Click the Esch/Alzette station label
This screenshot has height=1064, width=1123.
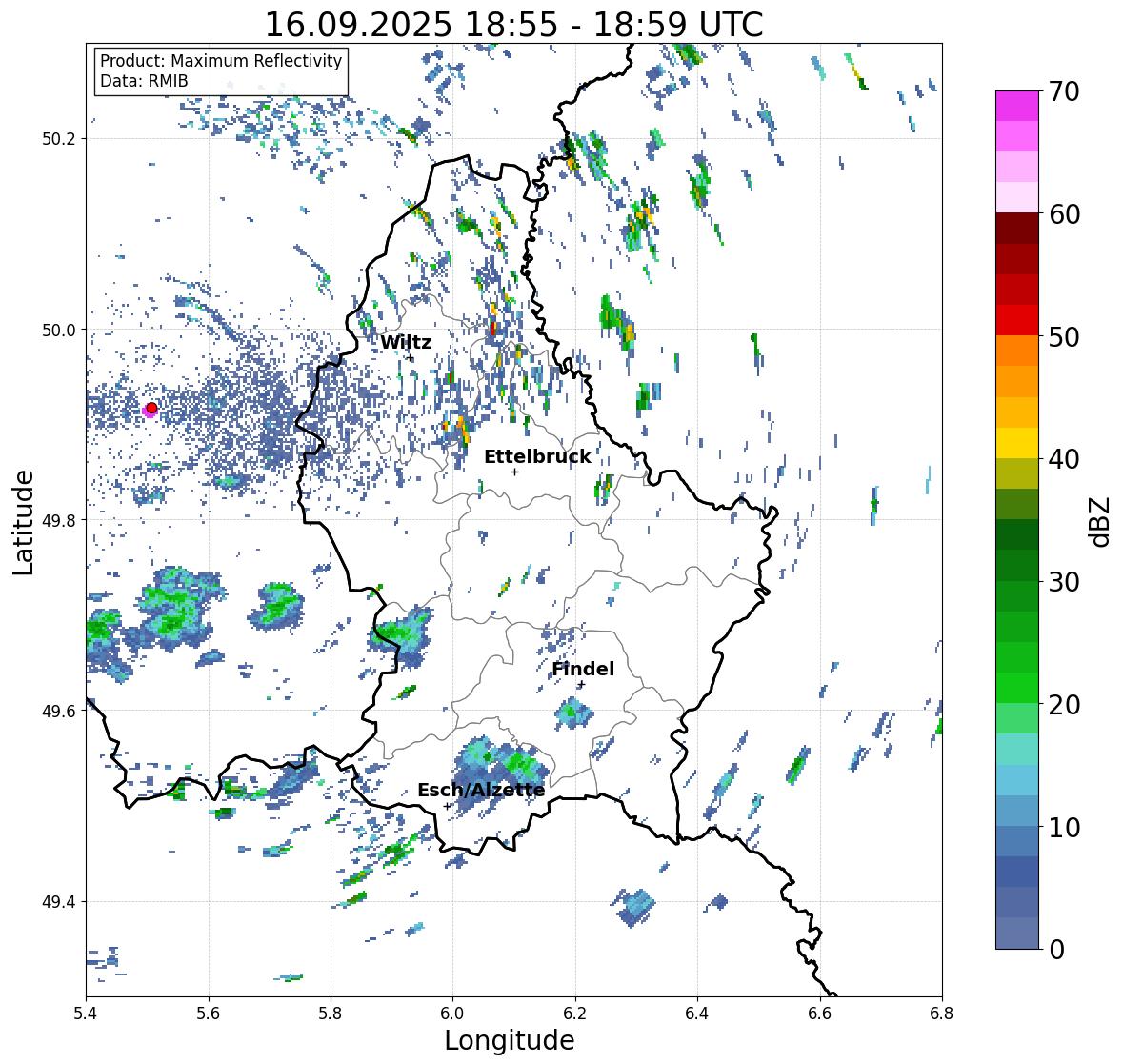(x=481, y=790)
